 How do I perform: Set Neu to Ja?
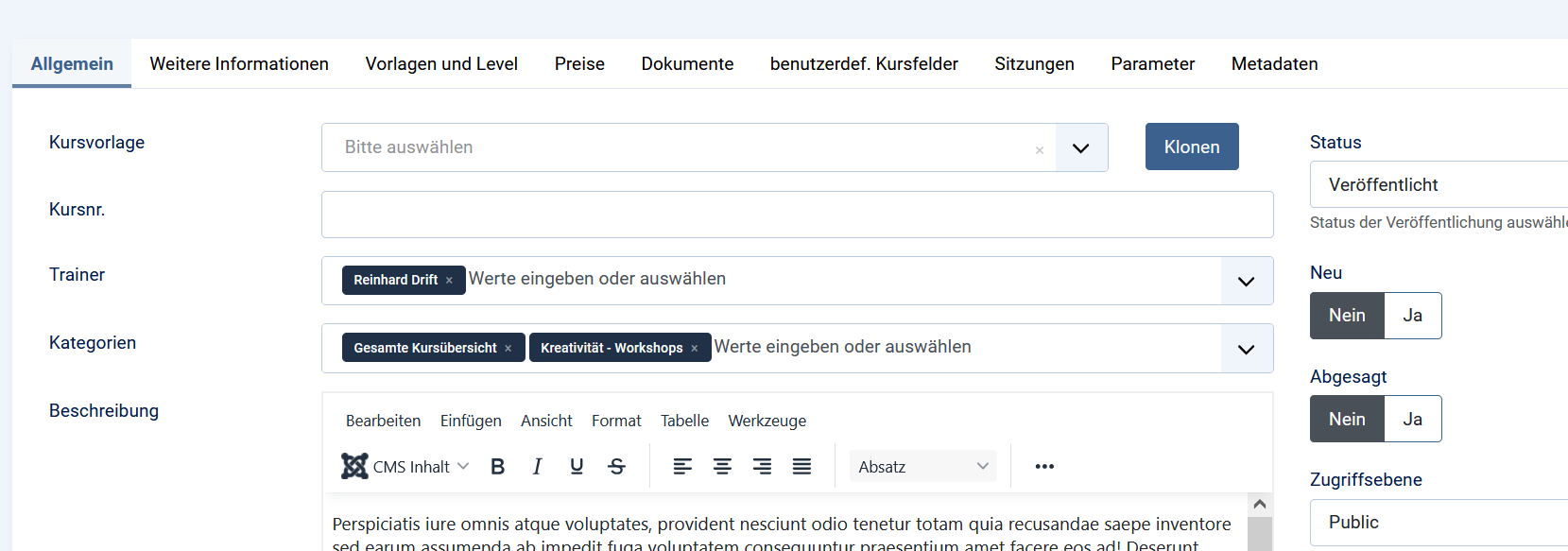1412,316
